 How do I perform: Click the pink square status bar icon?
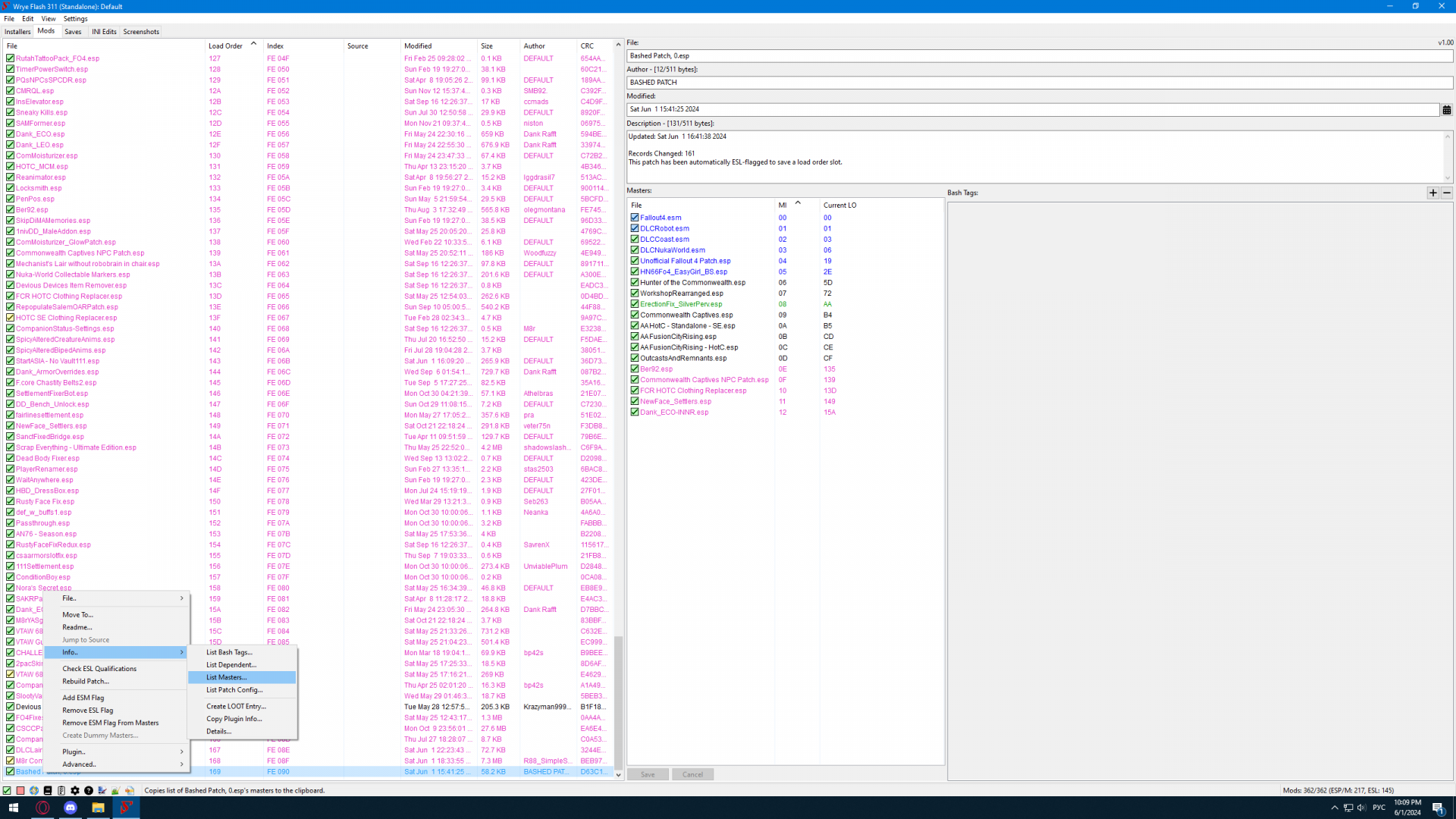click(x=20, y=790)
